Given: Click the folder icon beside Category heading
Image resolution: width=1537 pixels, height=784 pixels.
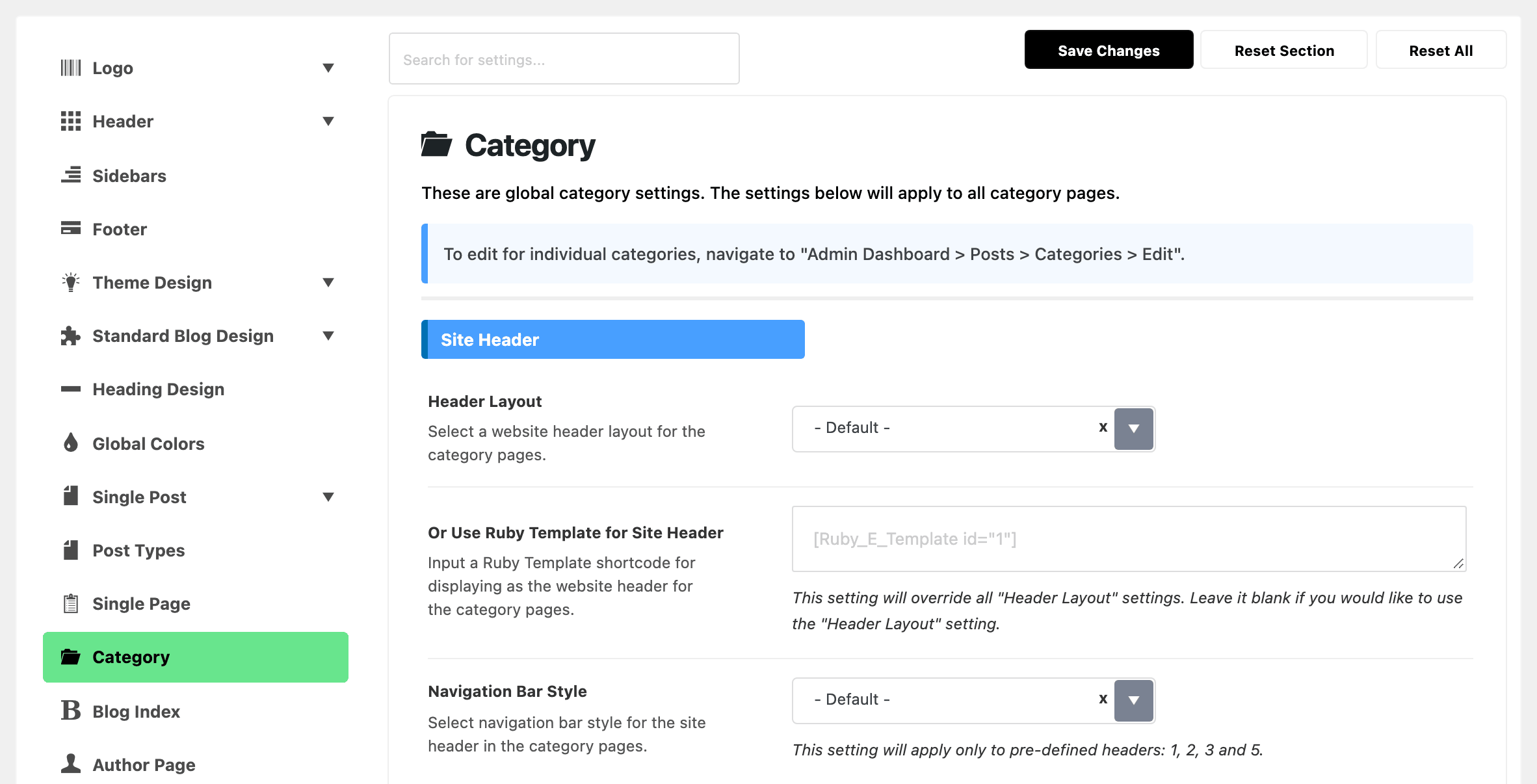Looking at the screenshot, I should click(436, 144).
